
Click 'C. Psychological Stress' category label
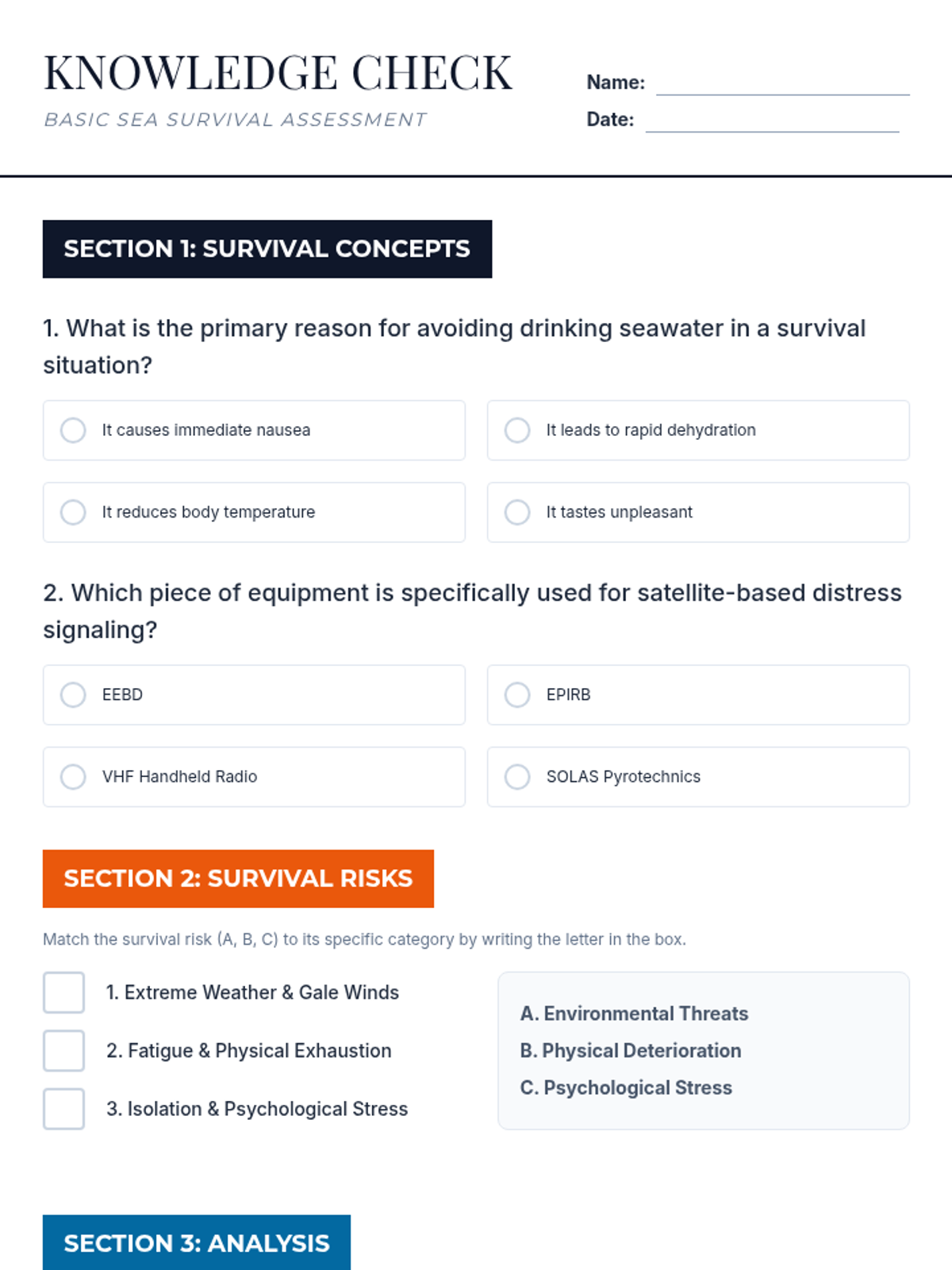[626, 1087]
